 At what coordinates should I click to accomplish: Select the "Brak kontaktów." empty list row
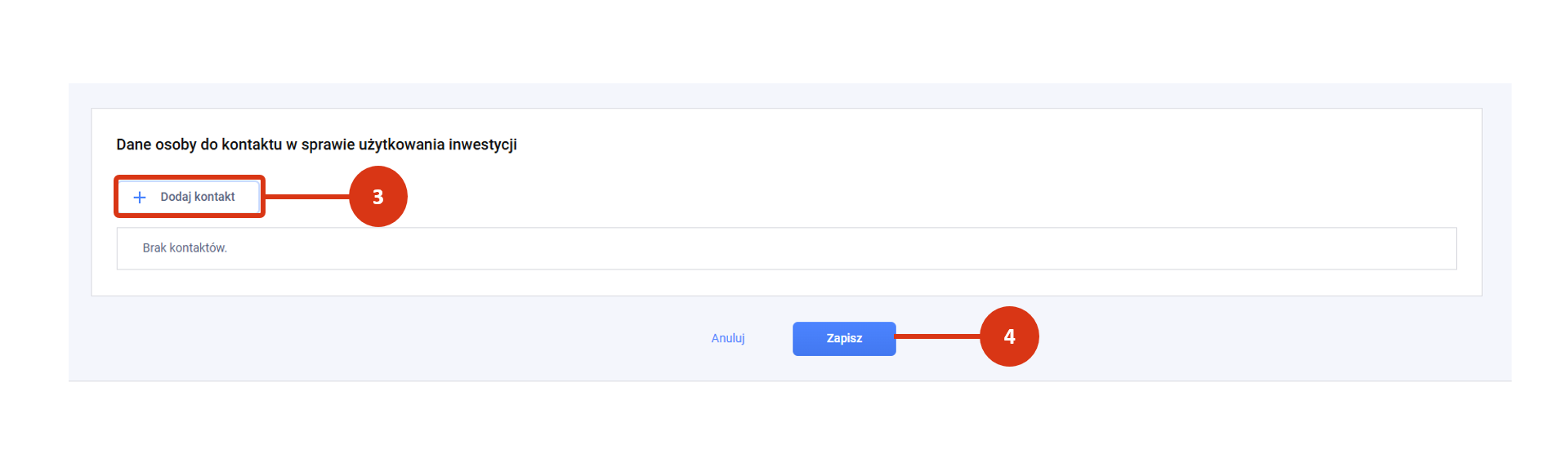786,248
